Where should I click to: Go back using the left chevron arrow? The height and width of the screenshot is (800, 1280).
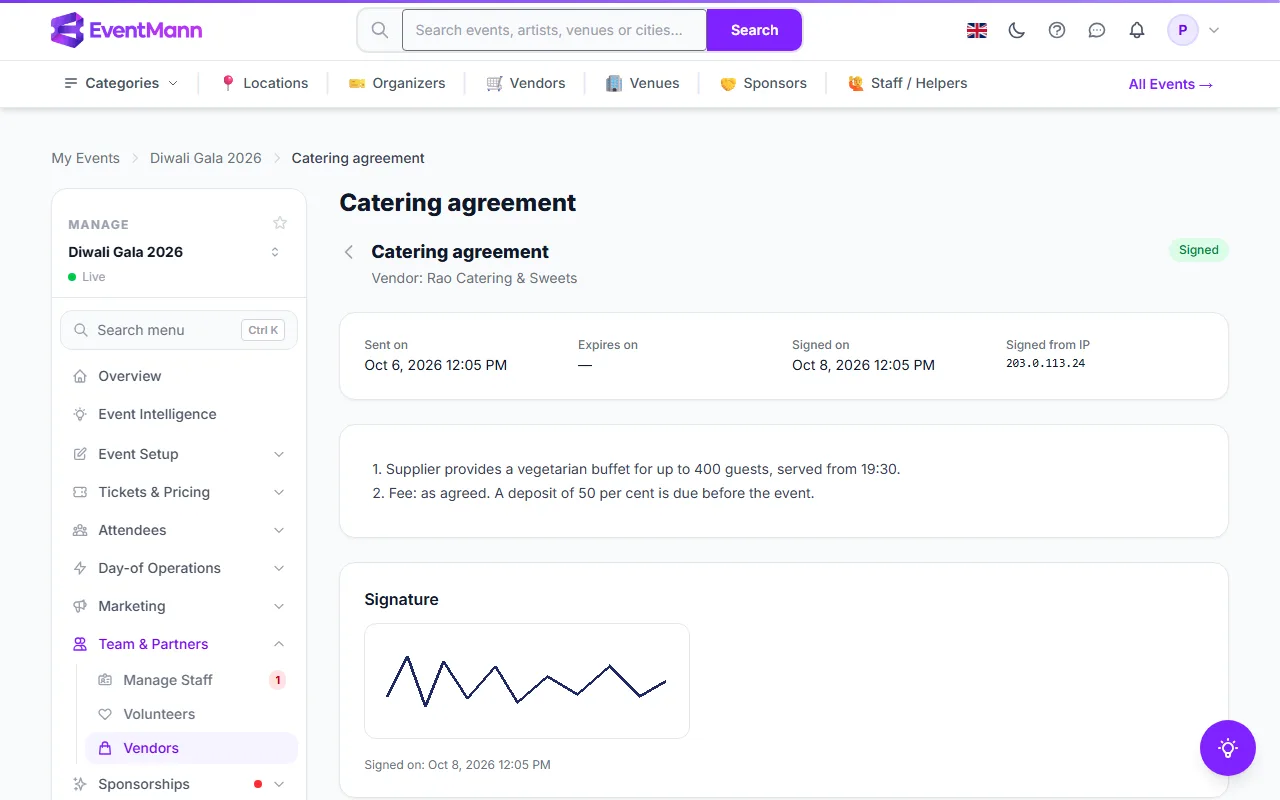[x=349, y=252]
